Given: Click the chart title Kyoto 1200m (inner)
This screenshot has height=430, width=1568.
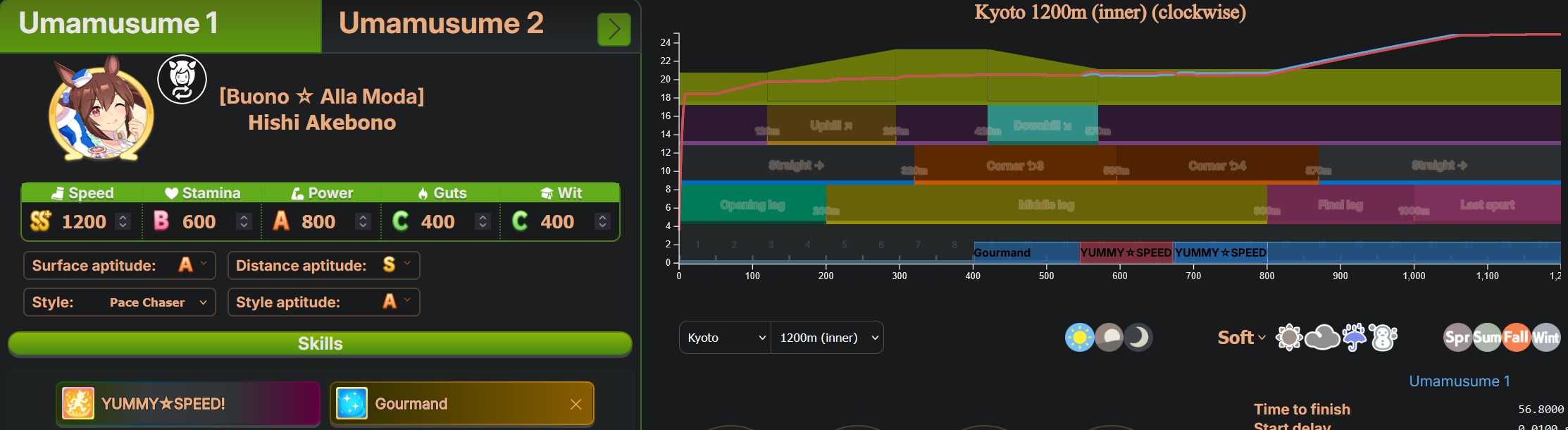Looking at the screenshot, I should point(1109,12).
